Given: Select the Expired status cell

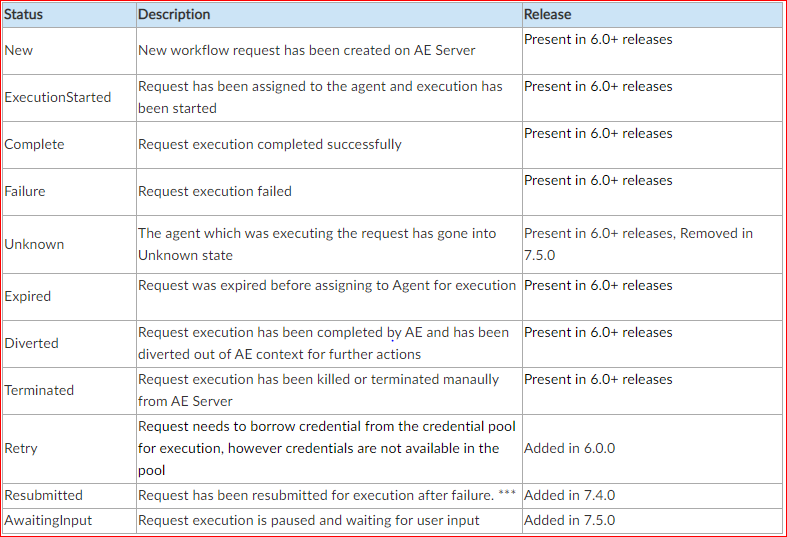Looking at the screenshot, I should [69, 297].
